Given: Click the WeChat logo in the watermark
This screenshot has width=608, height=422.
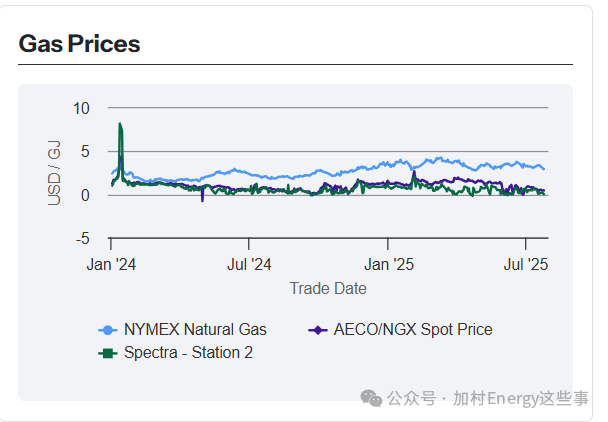Looking at the screenshot, I should (372, 398).
